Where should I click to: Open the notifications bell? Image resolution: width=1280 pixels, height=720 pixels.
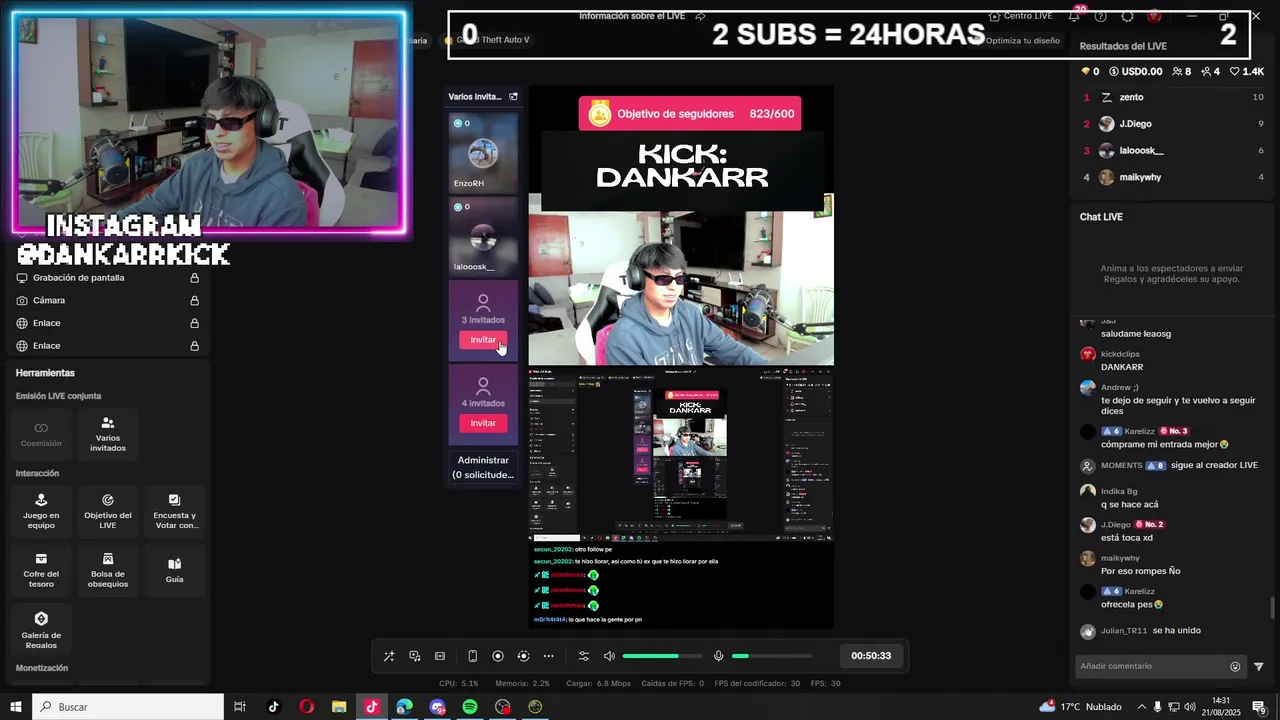tap(1074, 16)
